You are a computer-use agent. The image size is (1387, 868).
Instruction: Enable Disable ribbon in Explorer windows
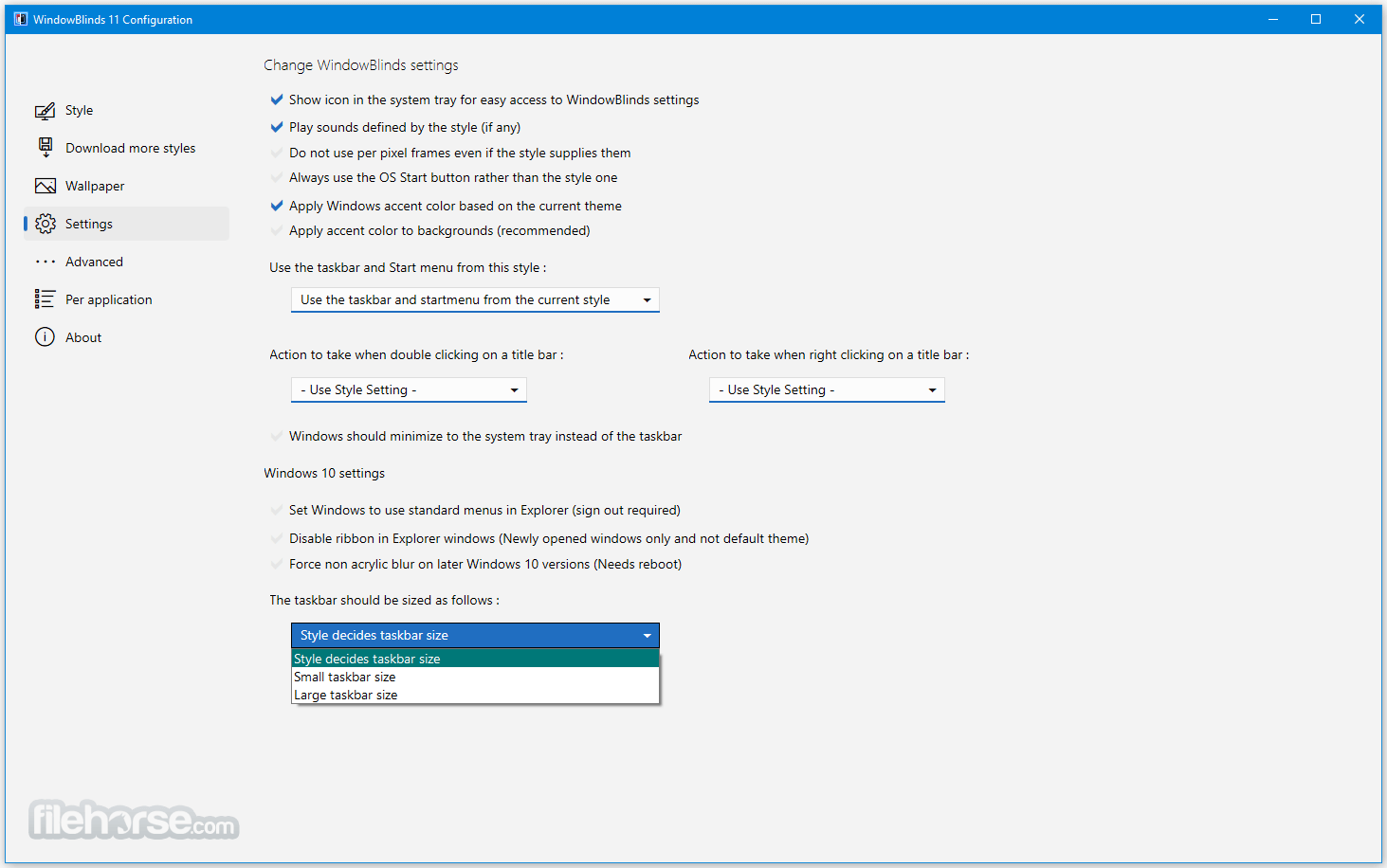tap(277, 538)
